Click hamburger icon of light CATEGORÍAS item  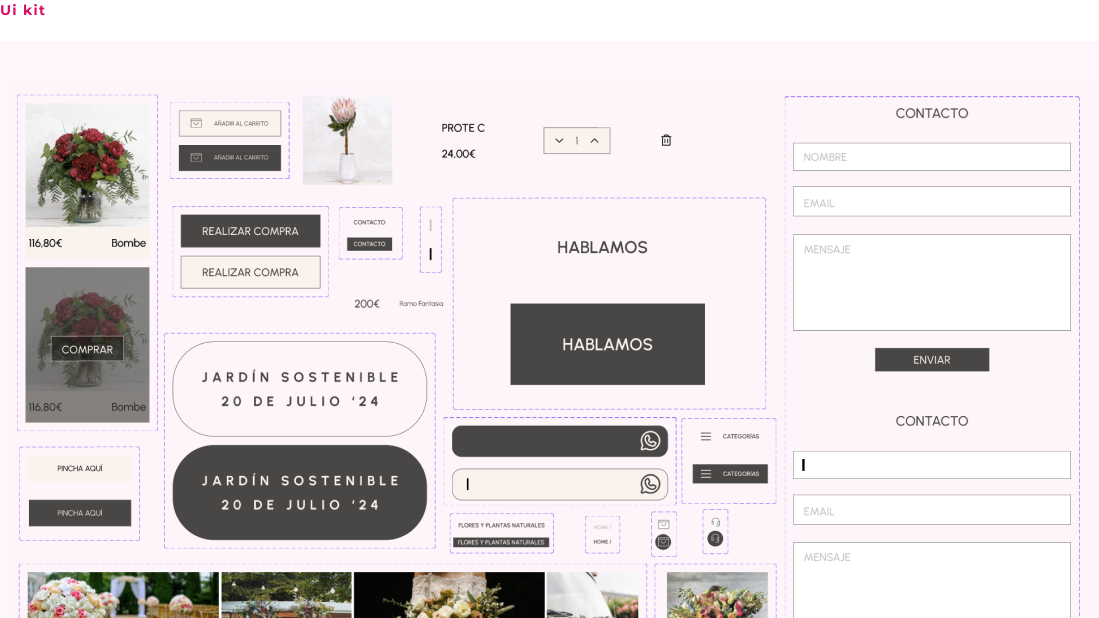click(x=706, y=436)
